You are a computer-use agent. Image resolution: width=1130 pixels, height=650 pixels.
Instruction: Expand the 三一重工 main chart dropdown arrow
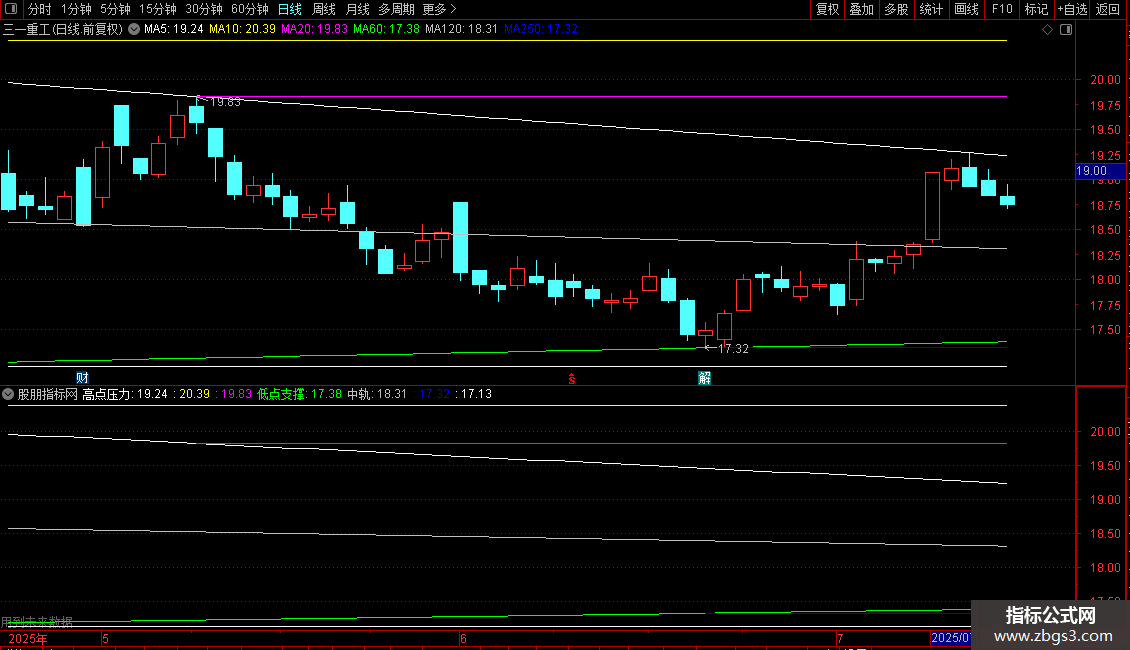[x=134, y=30]
